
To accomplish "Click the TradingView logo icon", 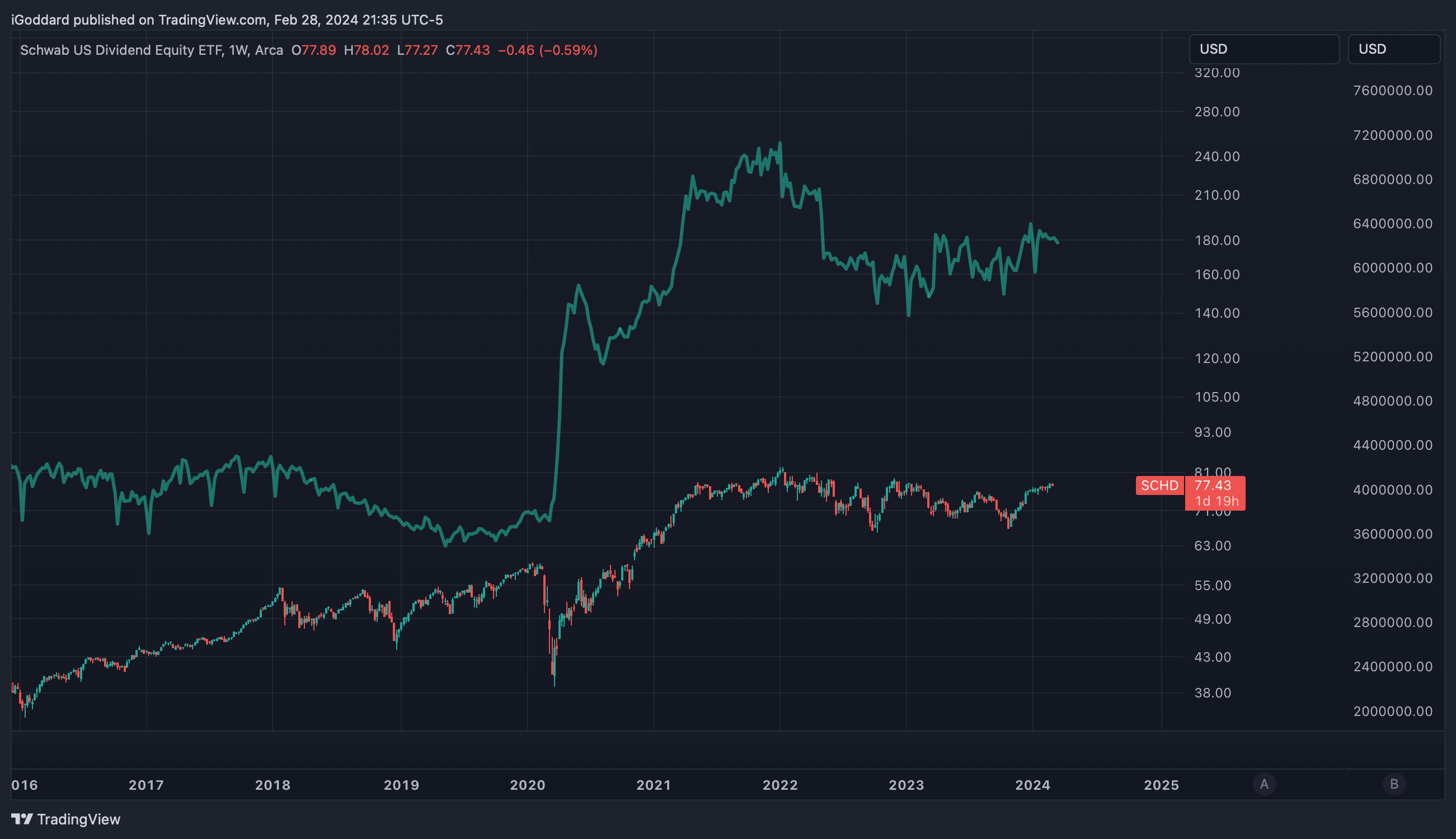I will (22, 819).
